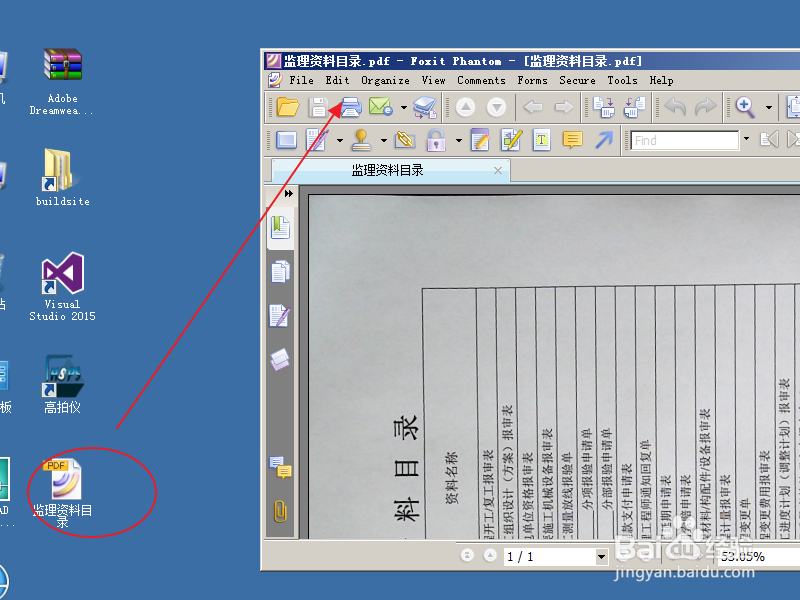Select the highlight markup tool
The height and width of the screenshot is (600, 800).
pyautogui.click(x=511, y=140)
